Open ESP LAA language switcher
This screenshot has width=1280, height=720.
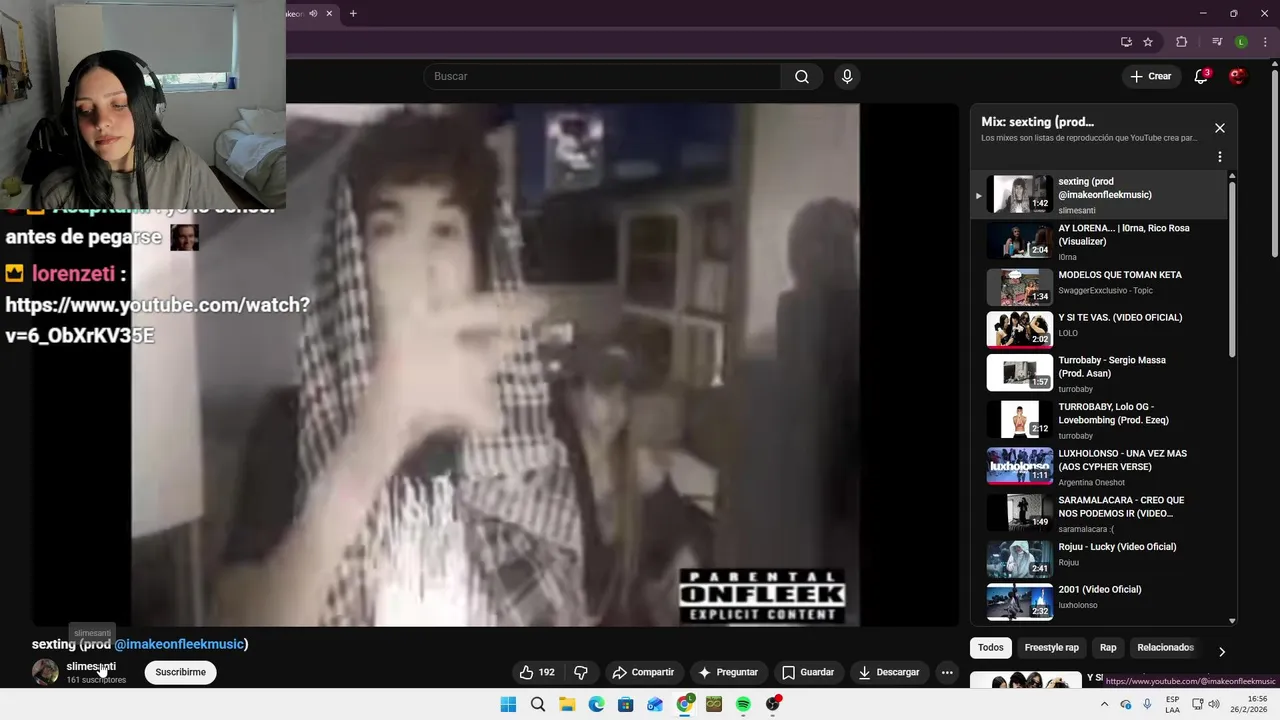1173,704
